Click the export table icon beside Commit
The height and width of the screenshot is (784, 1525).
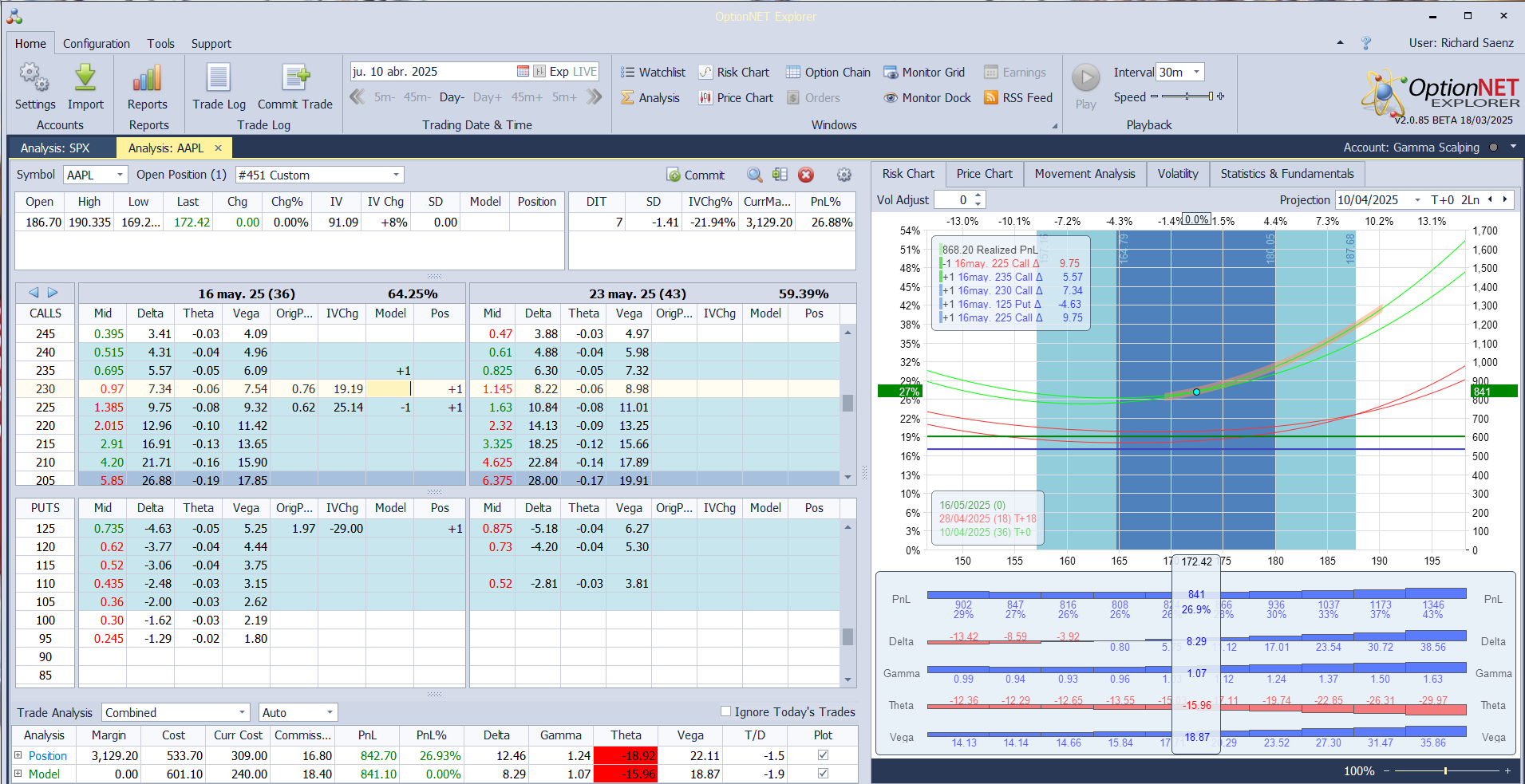coord(780,175)
